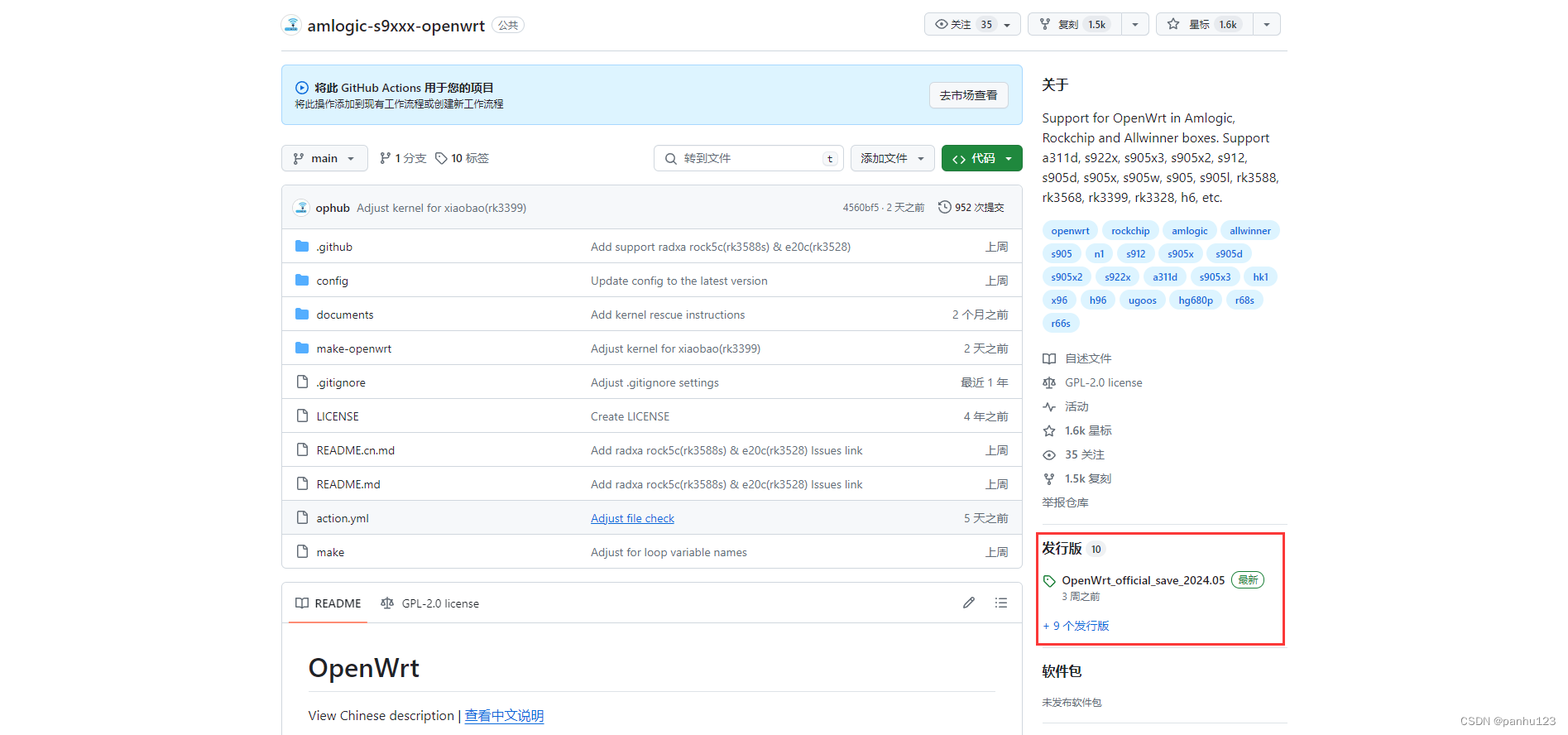Image resolution: width=1568 pixels, height=735 pixels.
Task: Click the 4560bf5 commit hash
Action: 861,208
